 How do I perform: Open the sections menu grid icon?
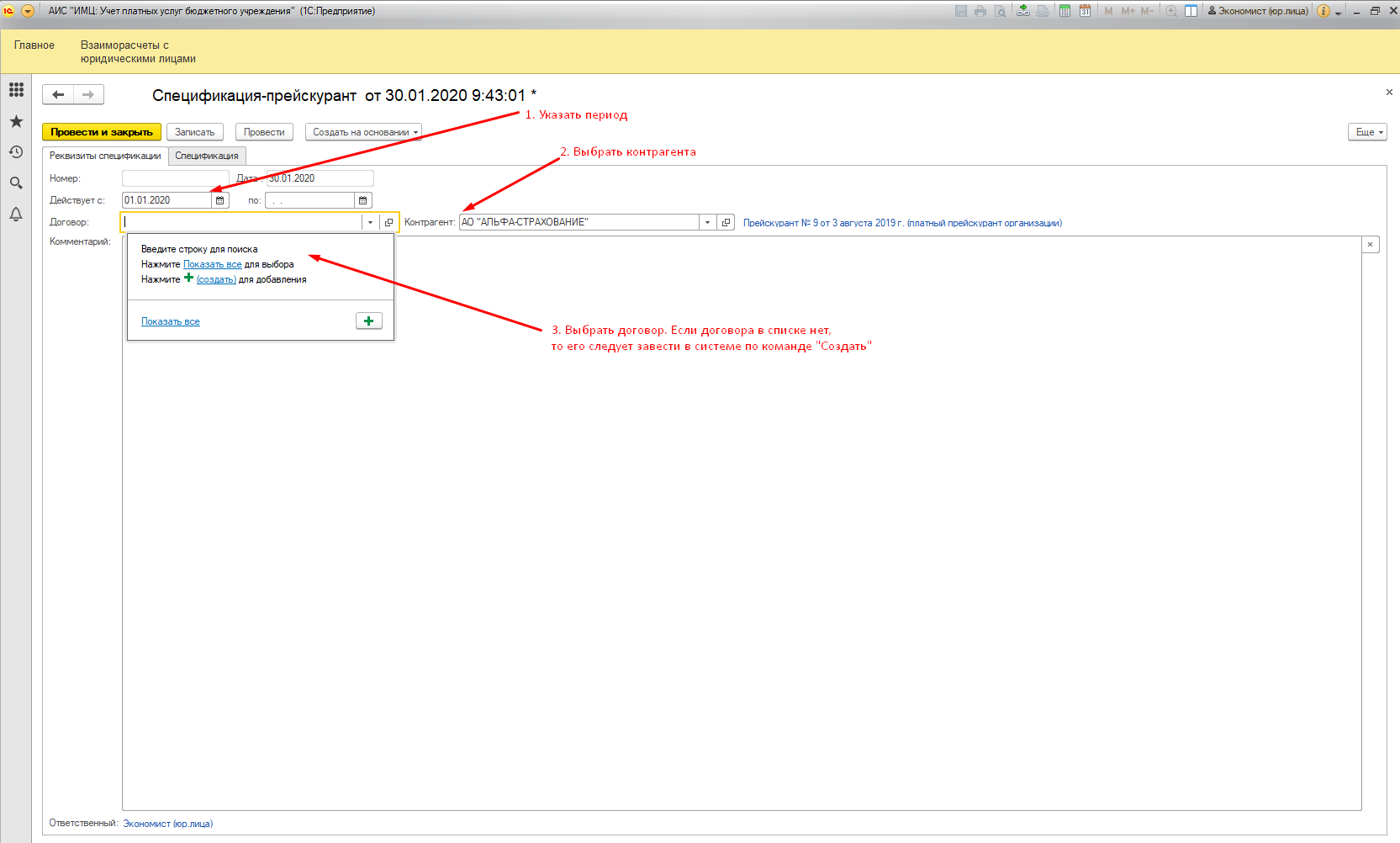click(x=16, y=90)
